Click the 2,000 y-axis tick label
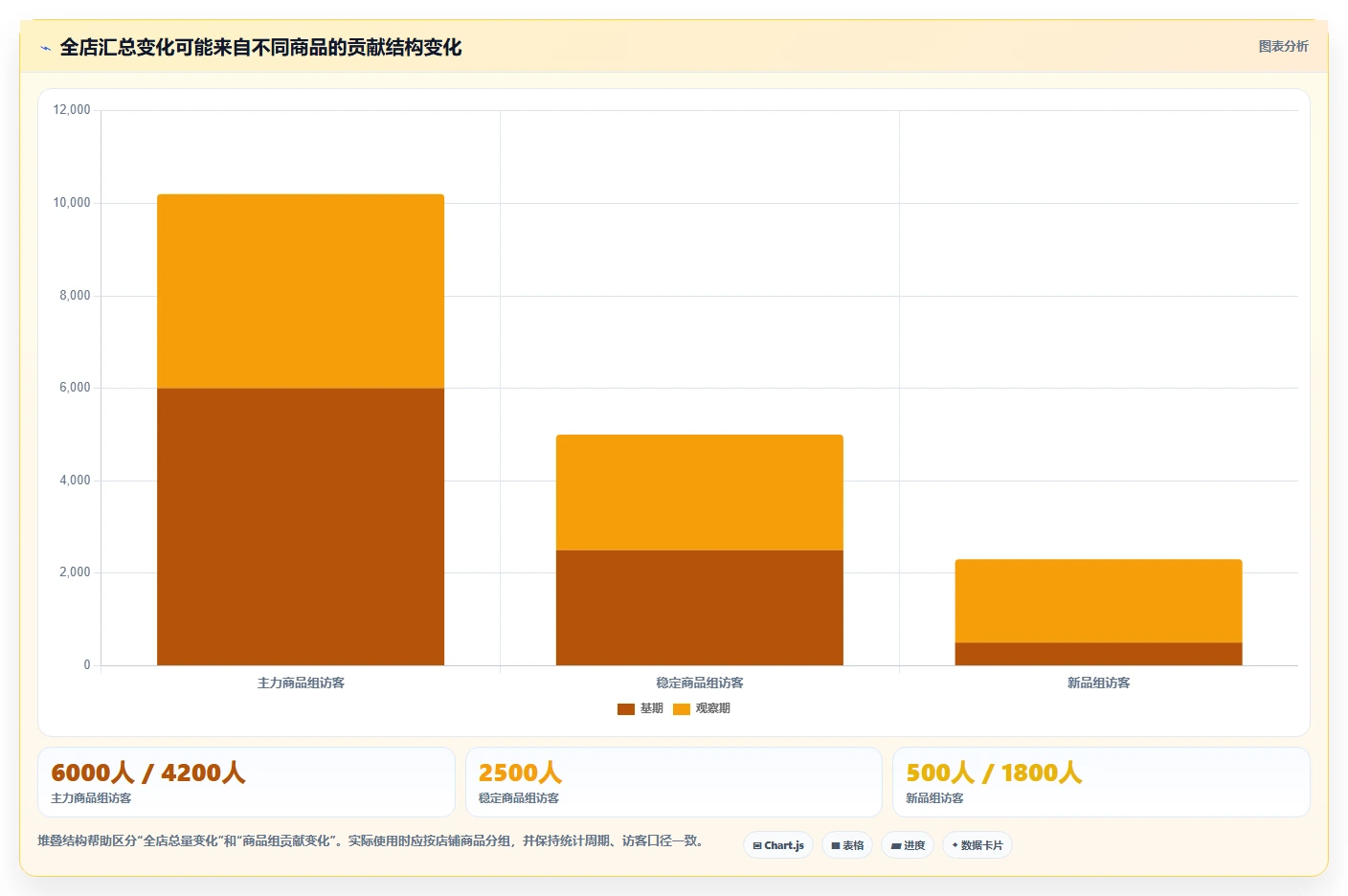The image size is (1348, 896). (x=75, y=572)
